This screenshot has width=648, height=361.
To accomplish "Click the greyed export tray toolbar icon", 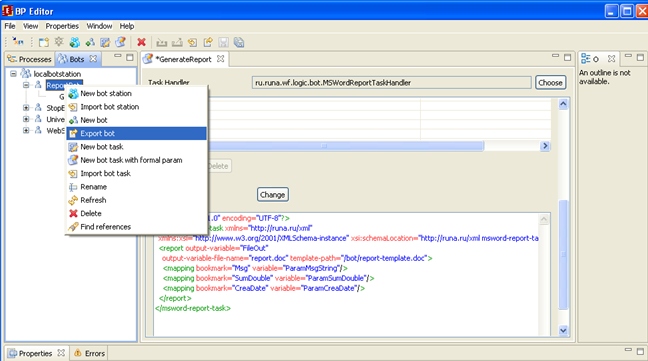I will point(177,42).
